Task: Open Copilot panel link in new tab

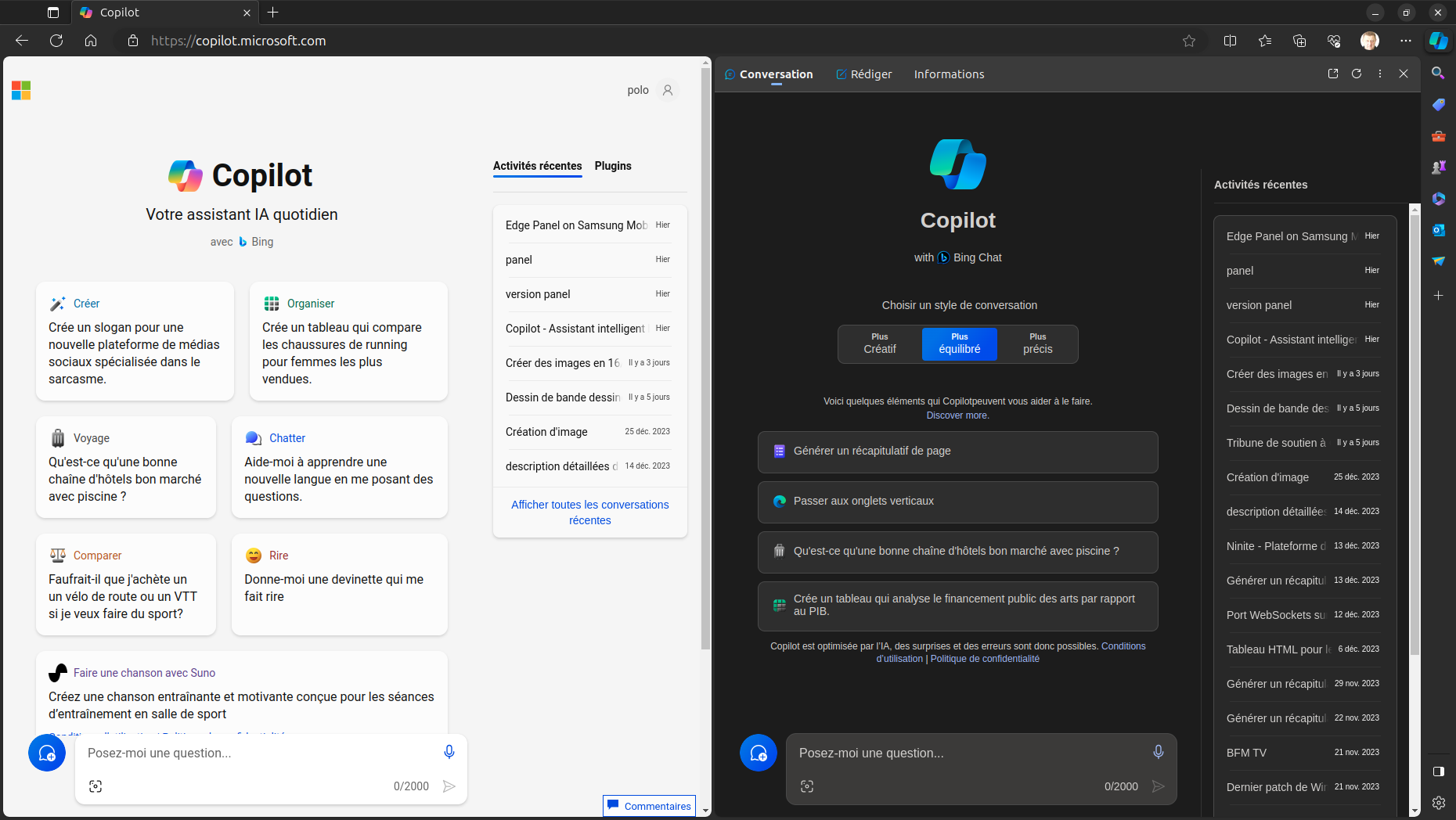Action: (1333, 74)
